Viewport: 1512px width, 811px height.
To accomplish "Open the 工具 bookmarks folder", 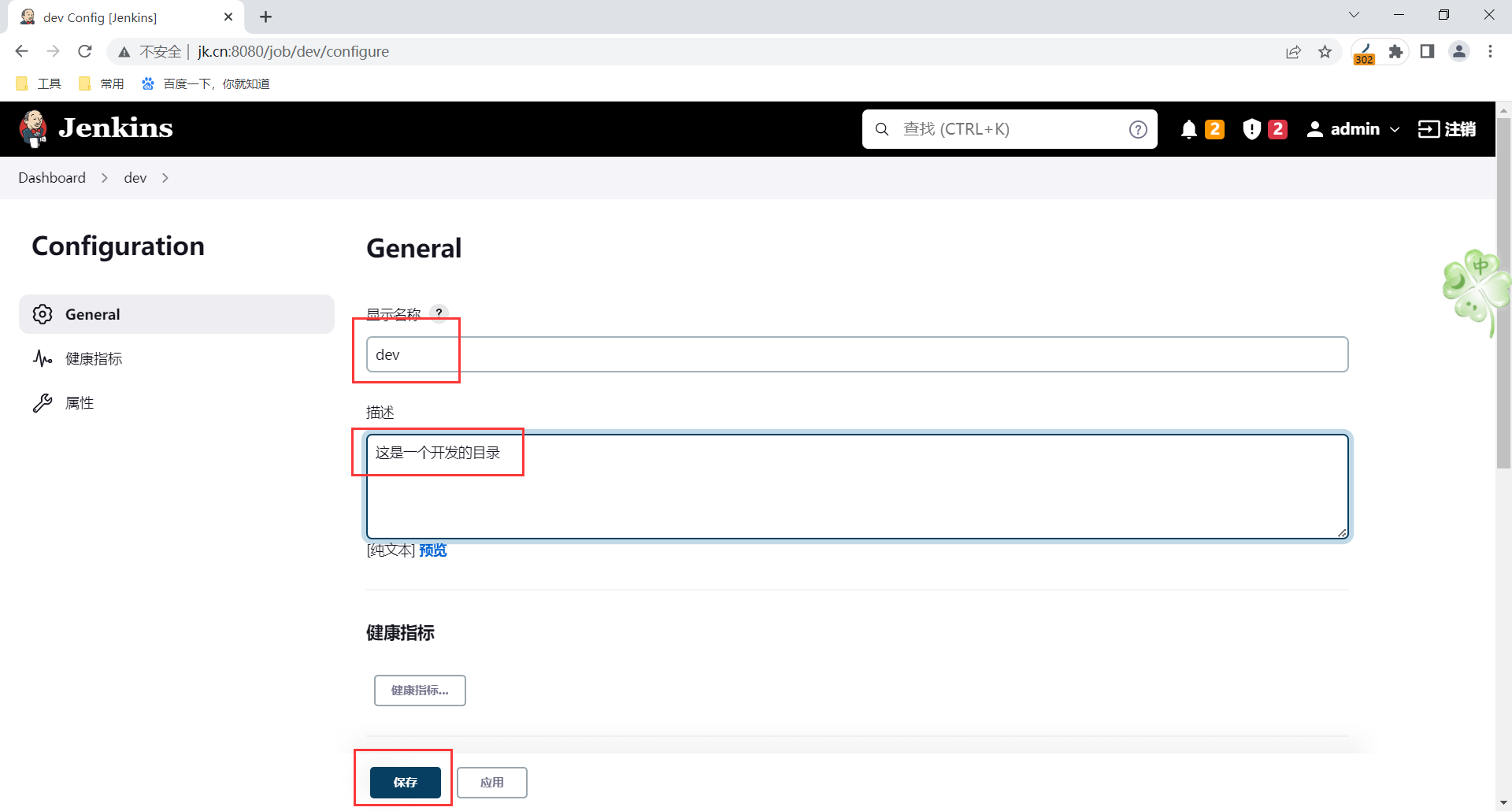I will click(x=39, y=83).
